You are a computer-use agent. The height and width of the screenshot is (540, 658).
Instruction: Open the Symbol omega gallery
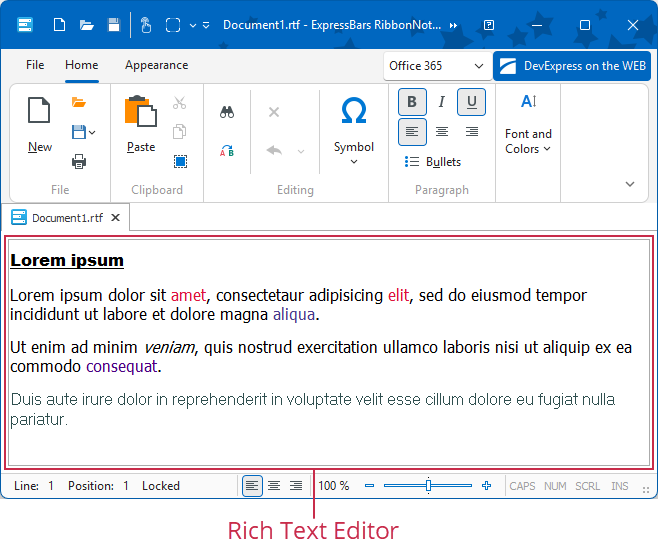click(x=354, y=130)
